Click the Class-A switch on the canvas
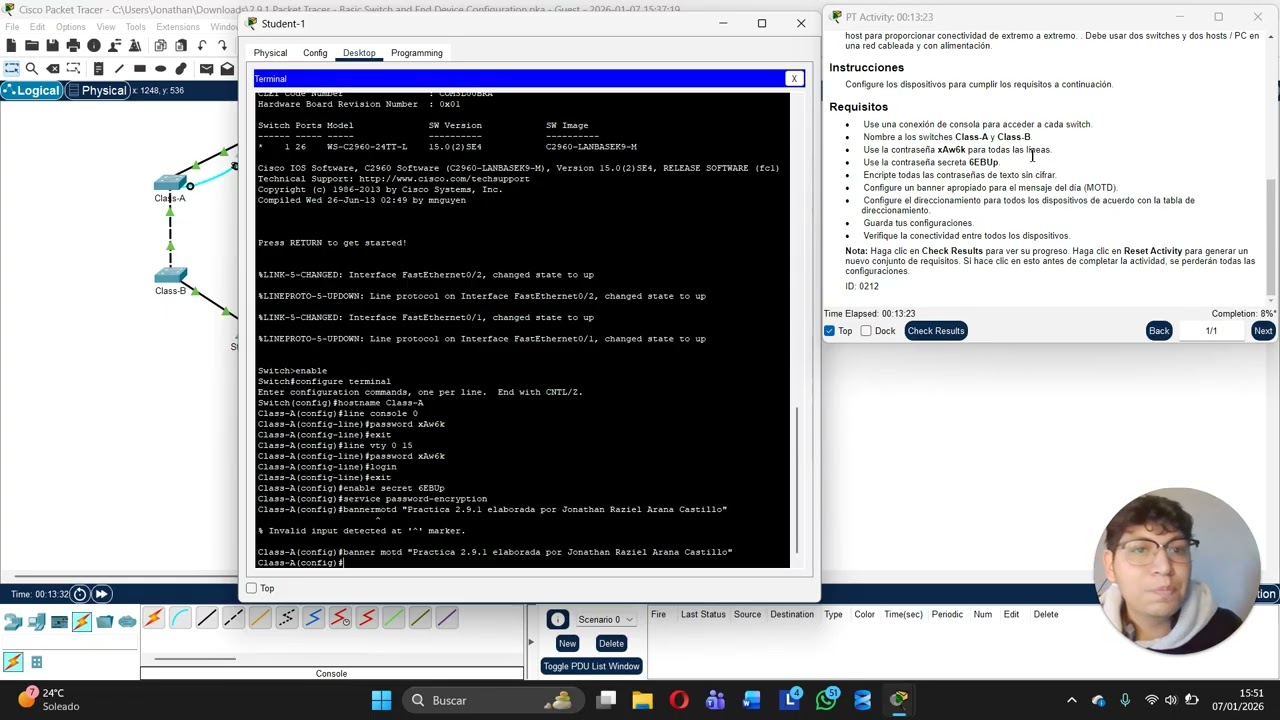1280x720 pixels. click(x=171, y=183)
